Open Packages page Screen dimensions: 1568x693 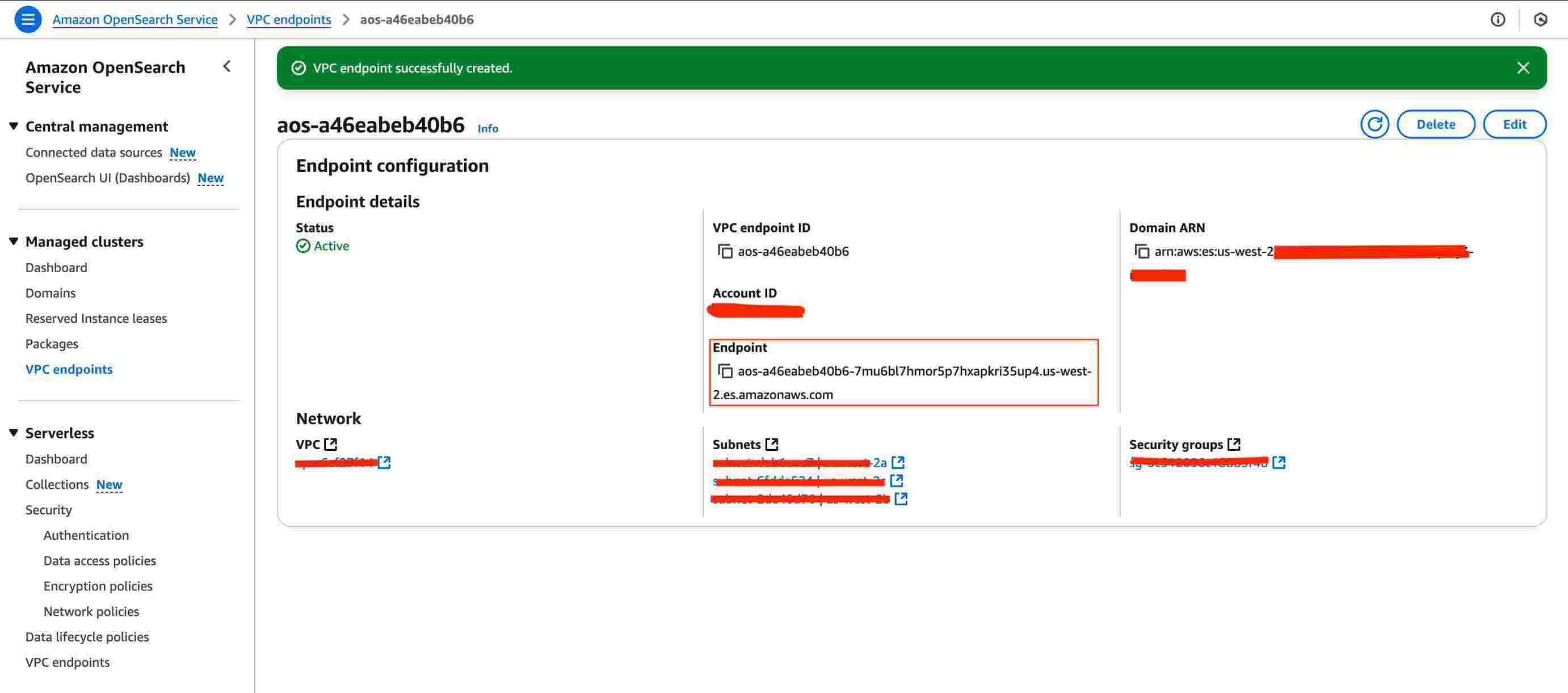click(52, 344)
